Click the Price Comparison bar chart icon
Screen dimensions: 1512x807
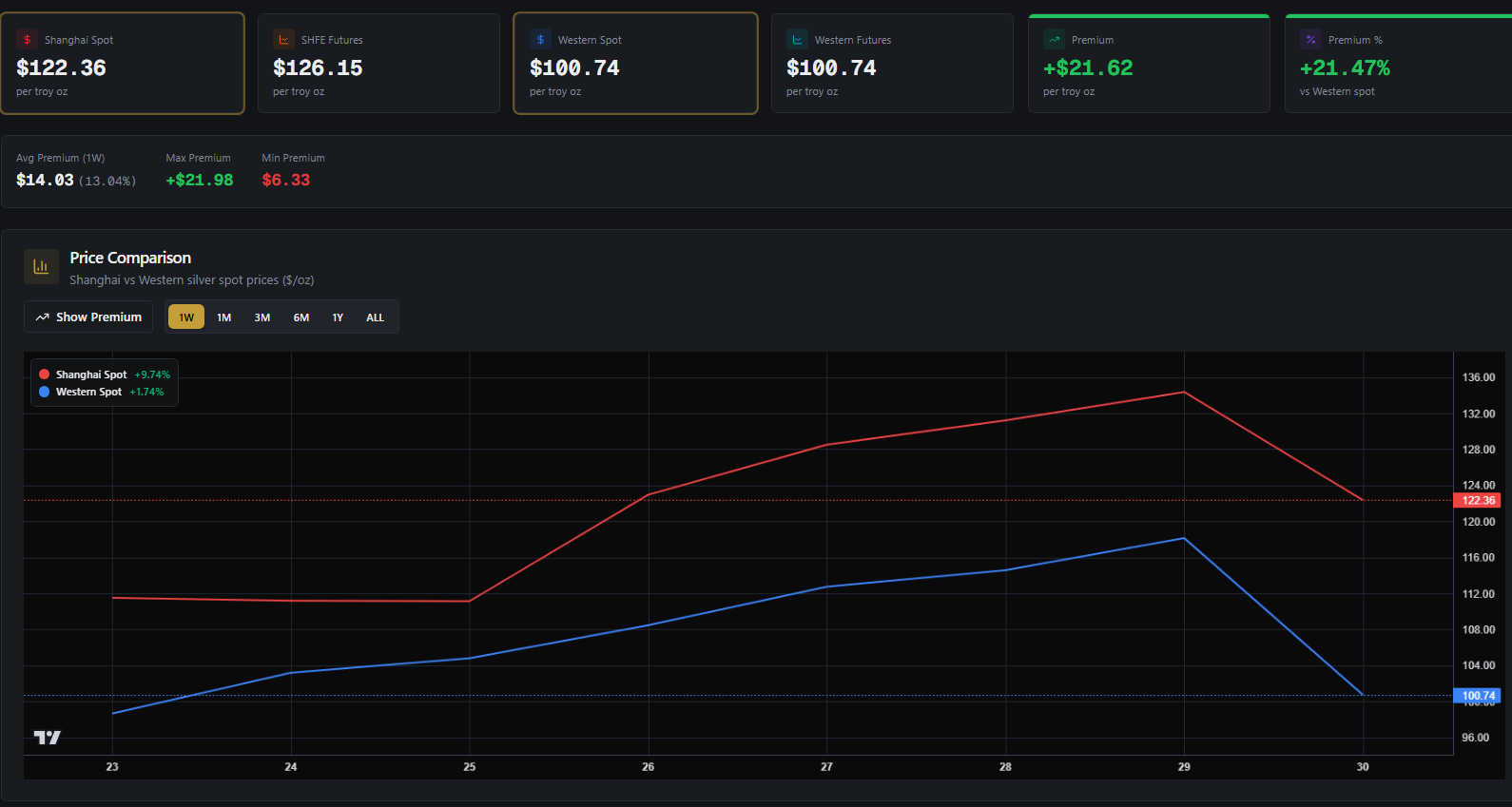point(41,267)
